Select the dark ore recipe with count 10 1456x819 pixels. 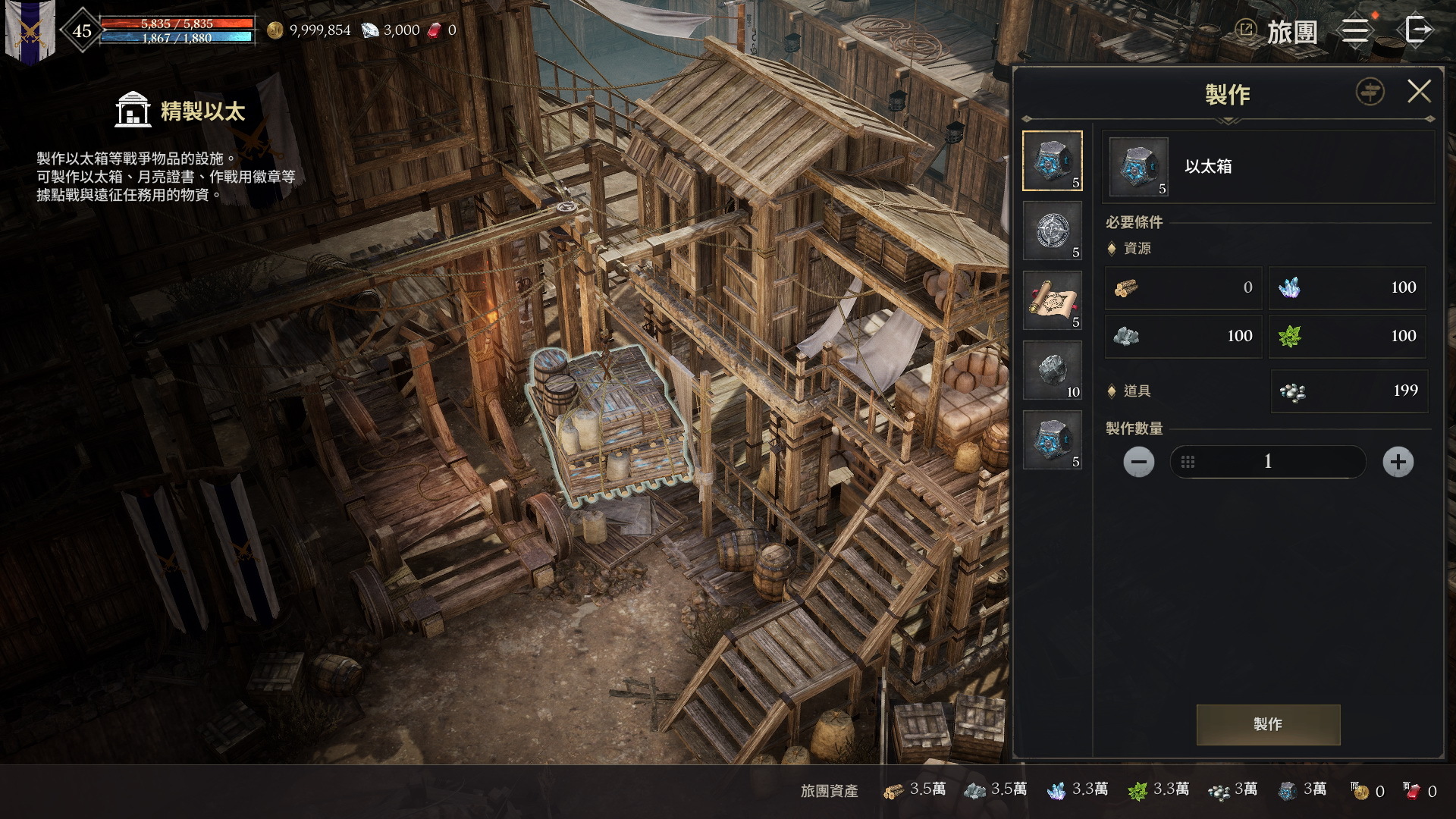[x=1053, y=370]
